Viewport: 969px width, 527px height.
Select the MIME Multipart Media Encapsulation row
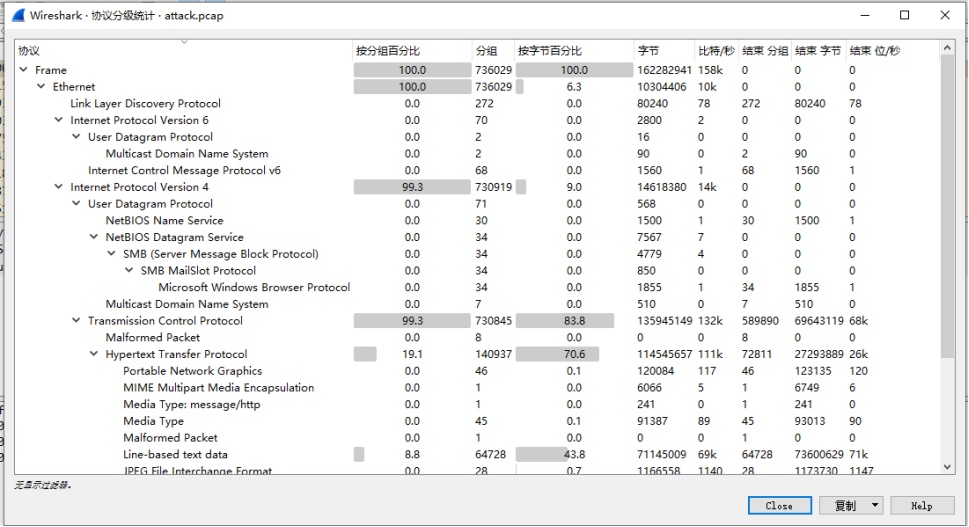(x=477, y=387)
